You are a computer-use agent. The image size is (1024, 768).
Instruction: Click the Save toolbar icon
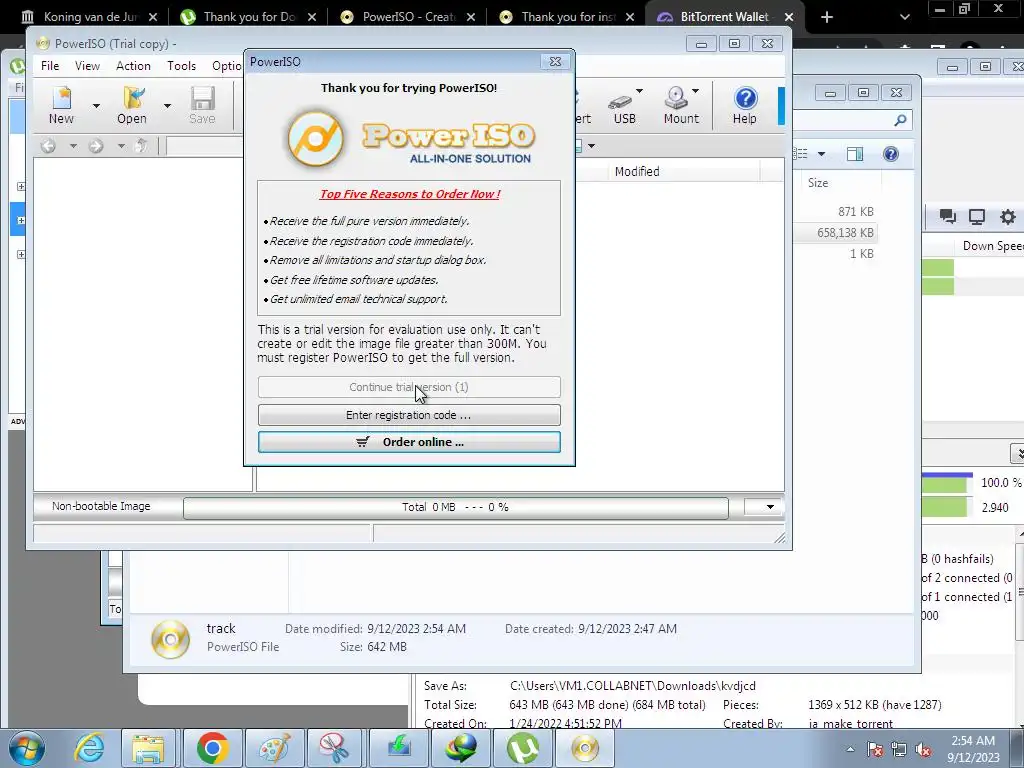(202, 104)
